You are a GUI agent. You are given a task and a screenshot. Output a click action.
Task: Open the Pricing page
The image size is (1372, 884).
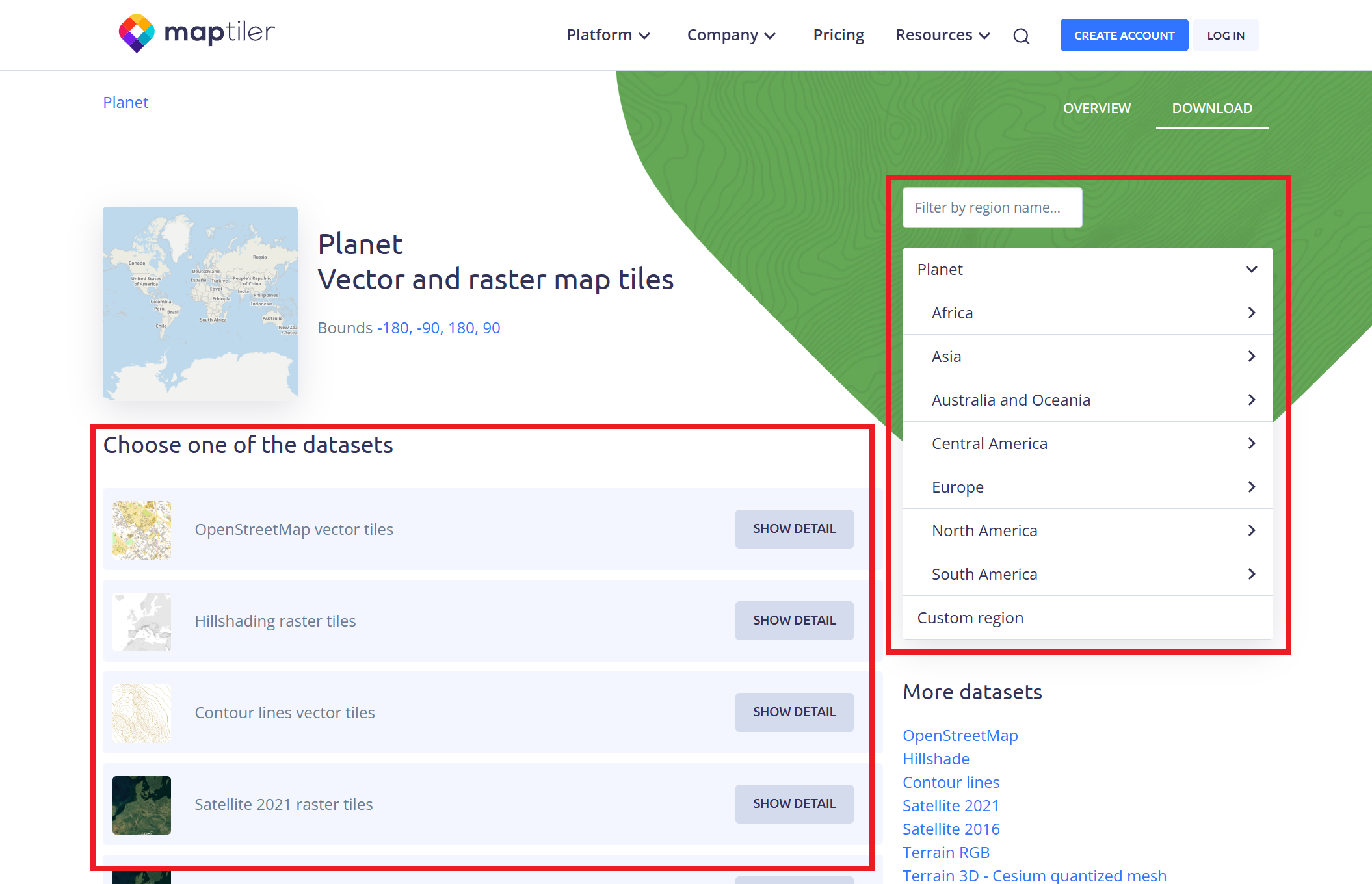(x=838, y=35)
